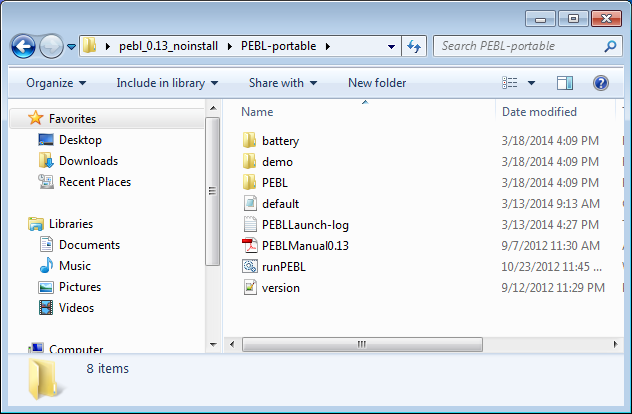Click horizontal scroll right arrow

coord(615,344)
